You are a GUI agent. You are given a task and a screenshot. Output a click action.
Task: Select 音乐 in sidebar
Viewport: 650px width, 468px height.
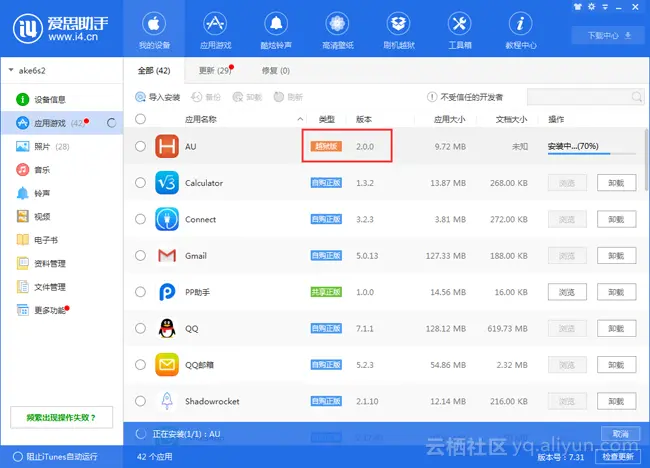pos(62,170)
